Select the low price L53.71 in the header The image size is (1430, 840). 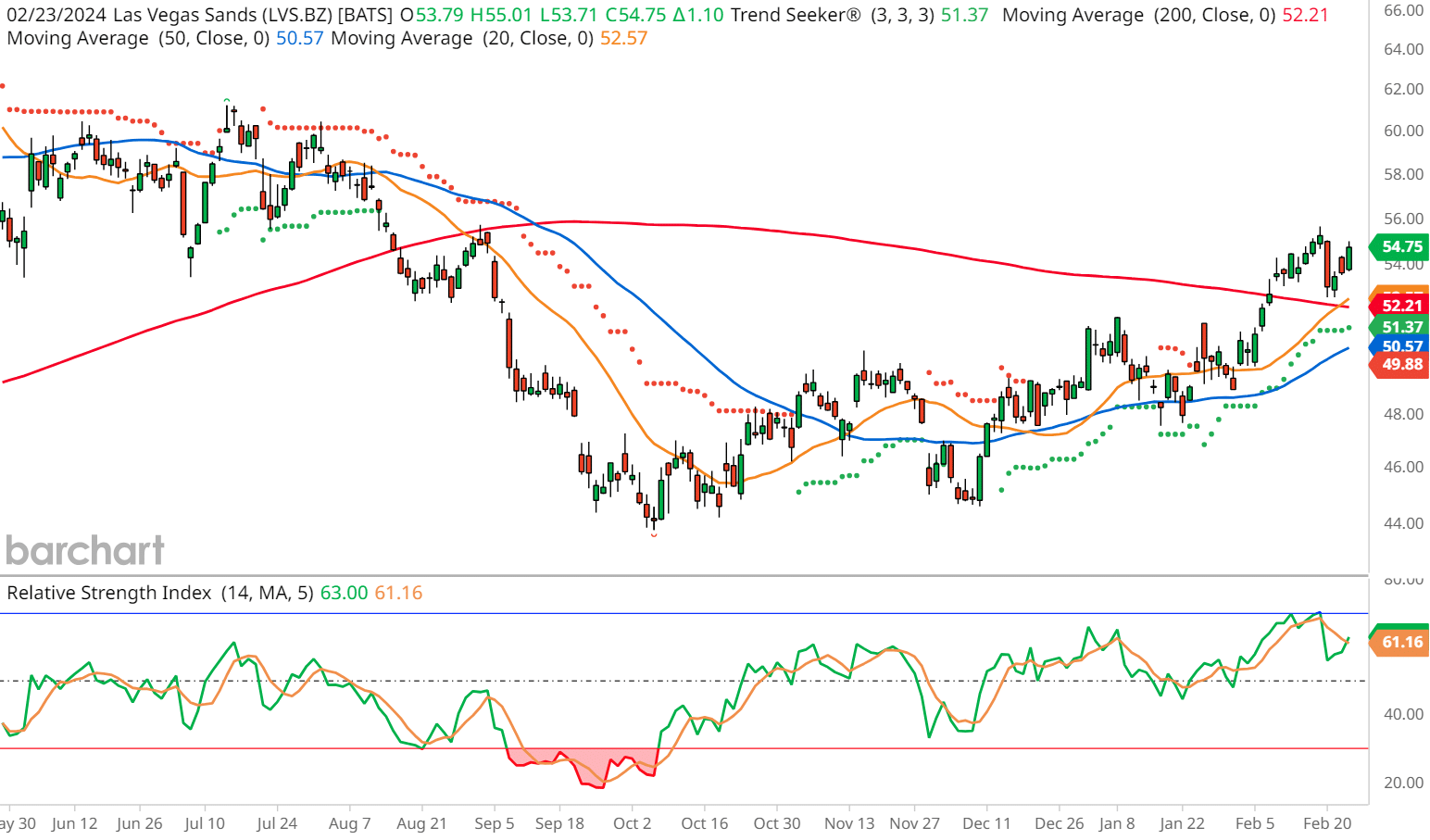pos(569,16)
